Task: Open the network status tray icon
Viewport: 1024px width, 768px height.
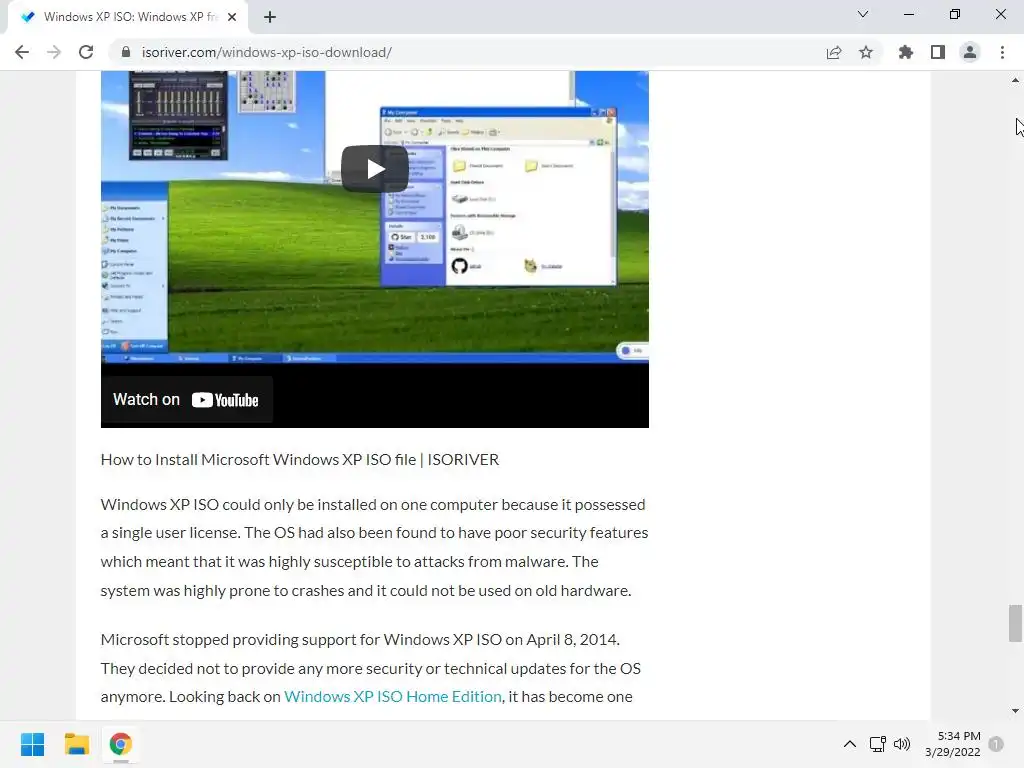Action: (877, 744)
